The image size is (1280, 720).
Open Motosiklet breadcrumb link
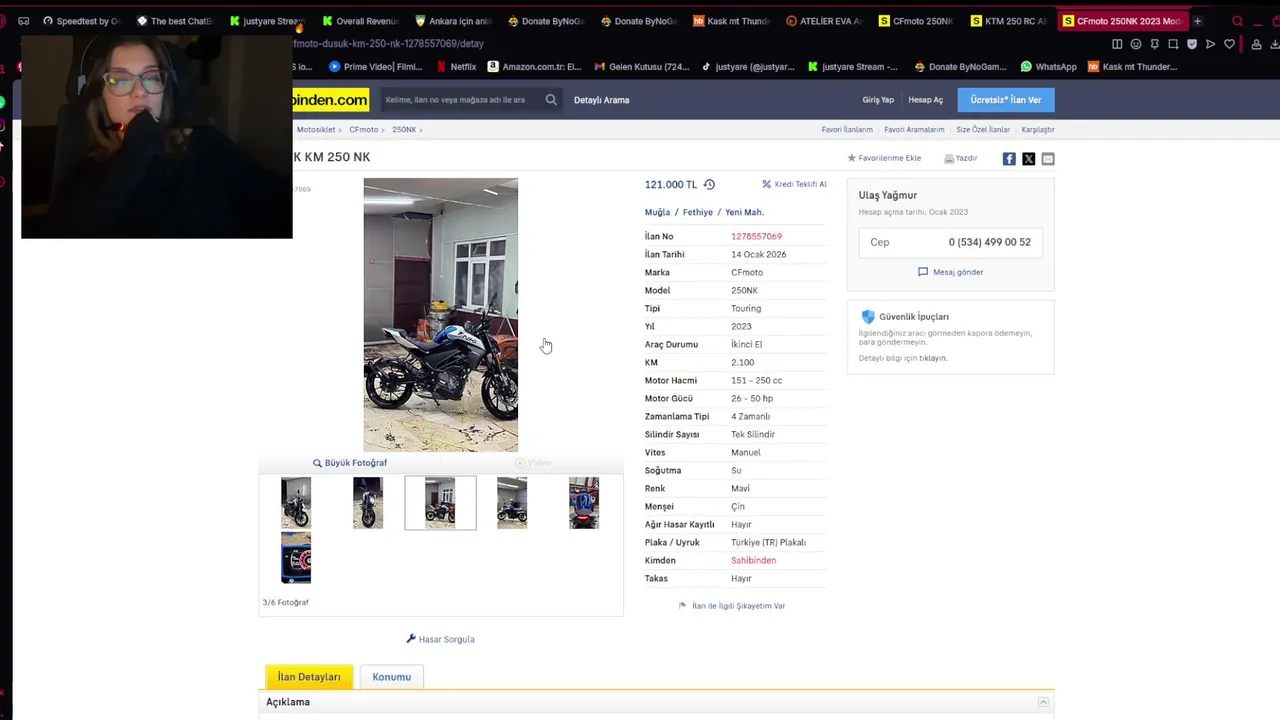[x=316, y=130]
